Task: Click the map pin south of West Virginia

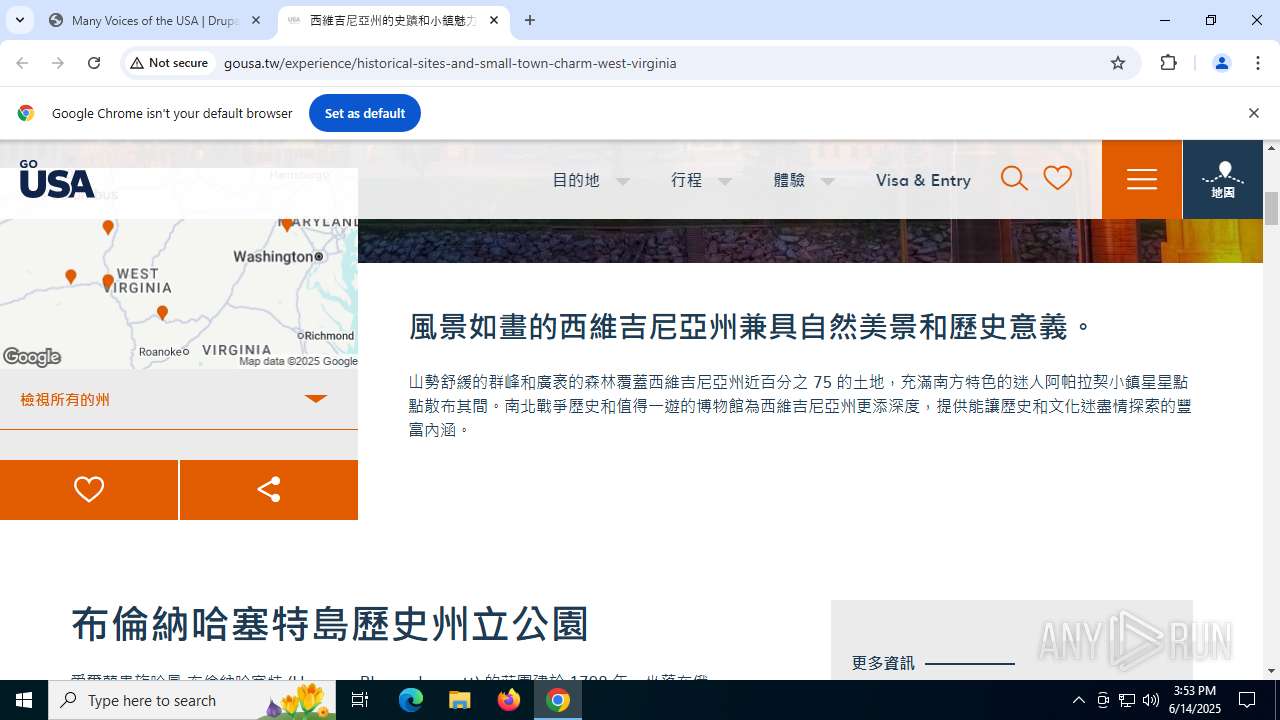Action: [x=162, y=314]
